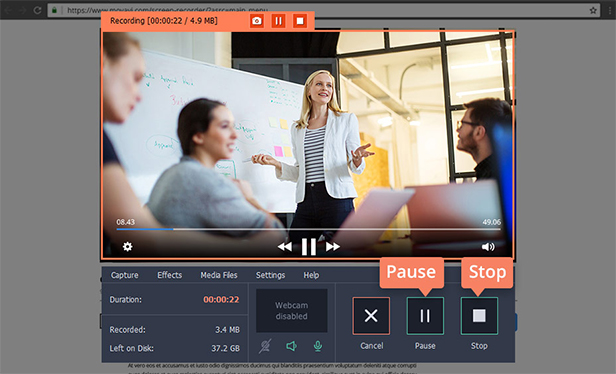Open the Help menu
Image resolution: width=616 pixels, height=374 pixels.
pos(311,275)
